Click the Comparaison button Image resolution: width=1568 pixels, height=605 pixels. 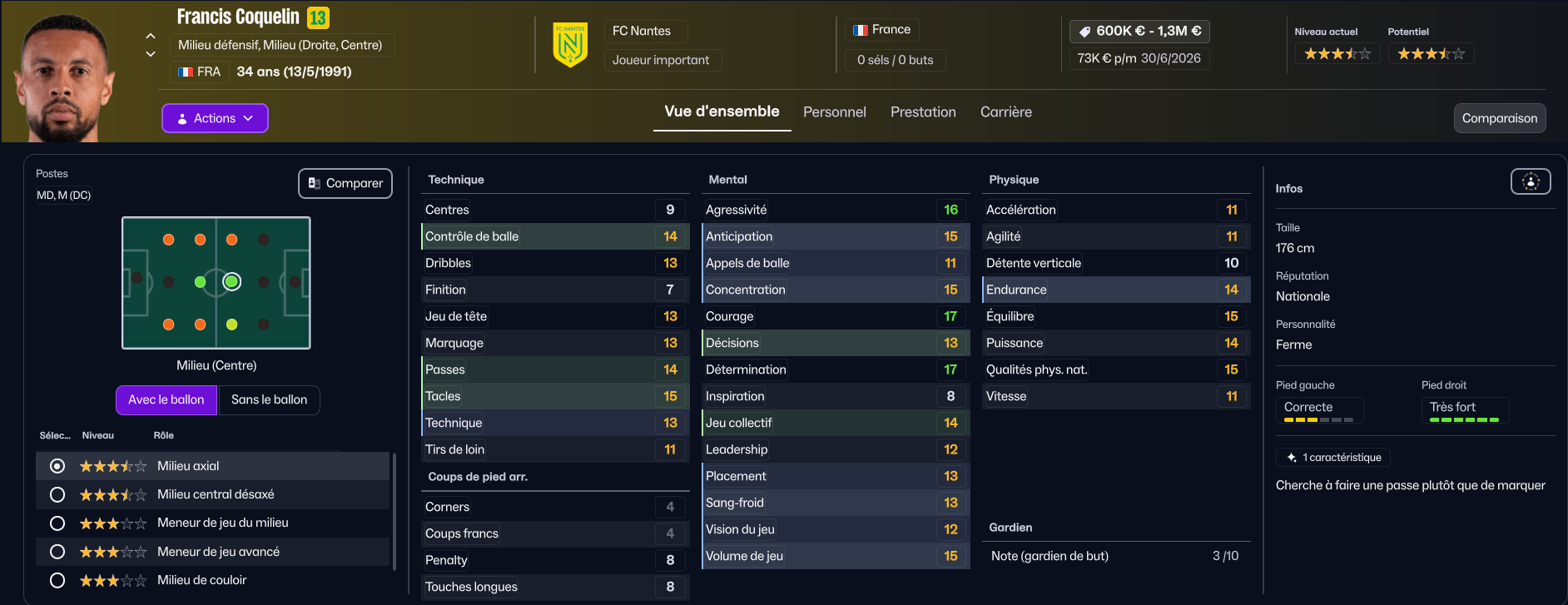pos(1499,118)
